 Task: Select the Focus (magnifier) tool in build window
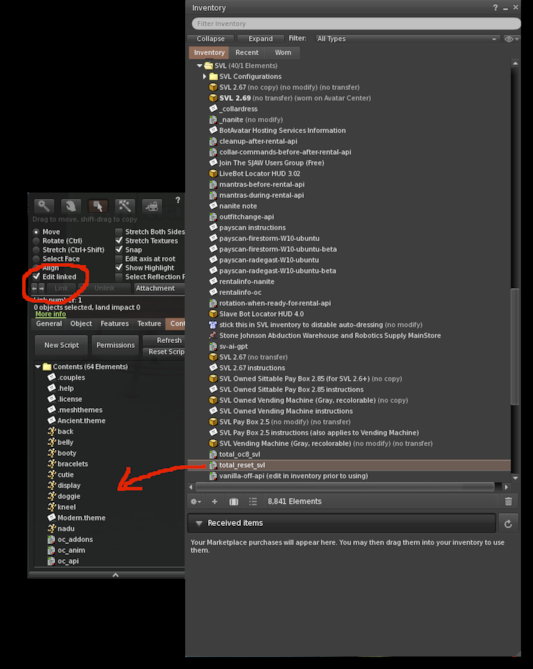pos(44,206)
